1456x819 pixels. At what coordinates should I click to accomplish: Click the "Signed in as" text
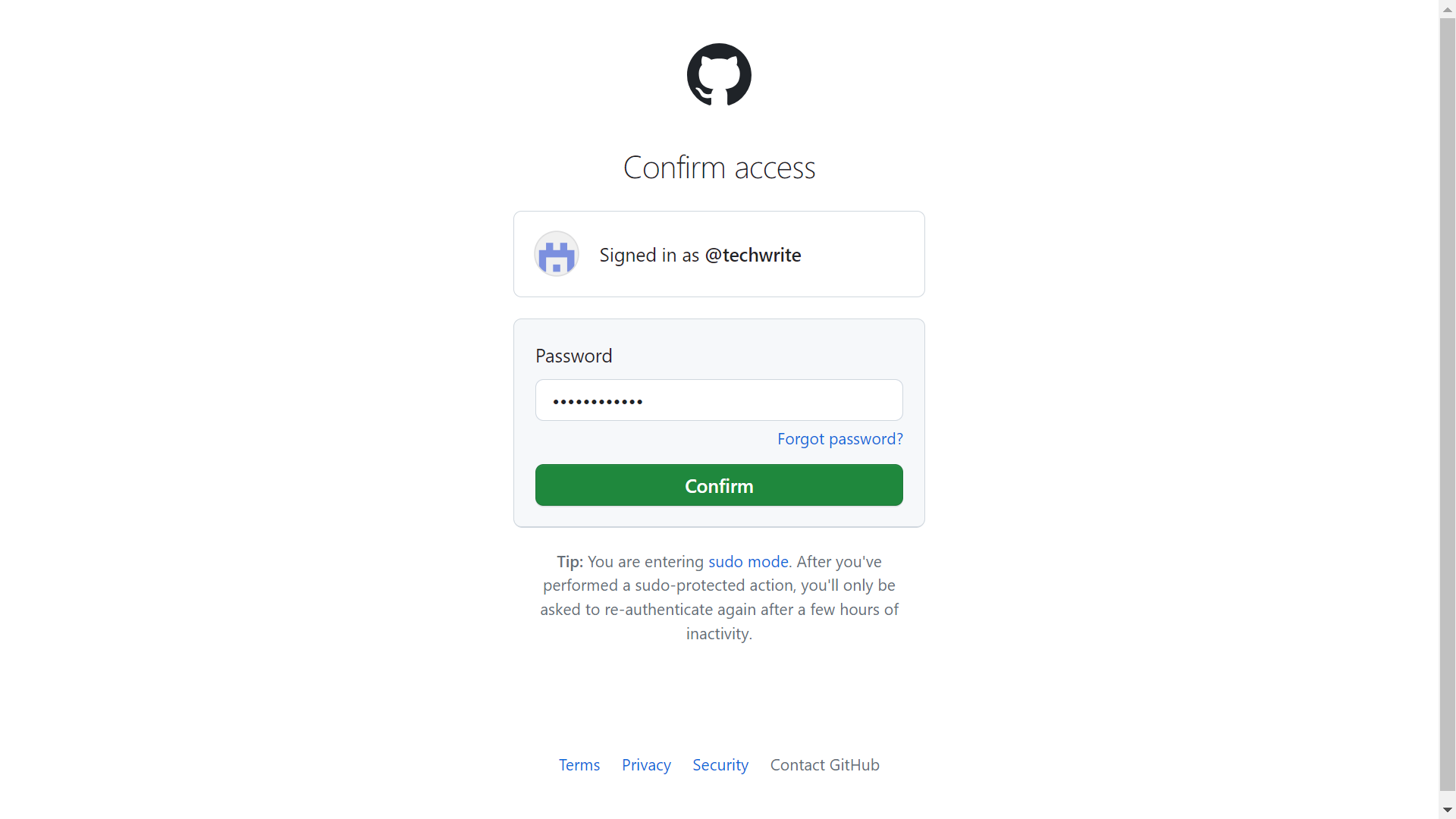coord(649,256)
